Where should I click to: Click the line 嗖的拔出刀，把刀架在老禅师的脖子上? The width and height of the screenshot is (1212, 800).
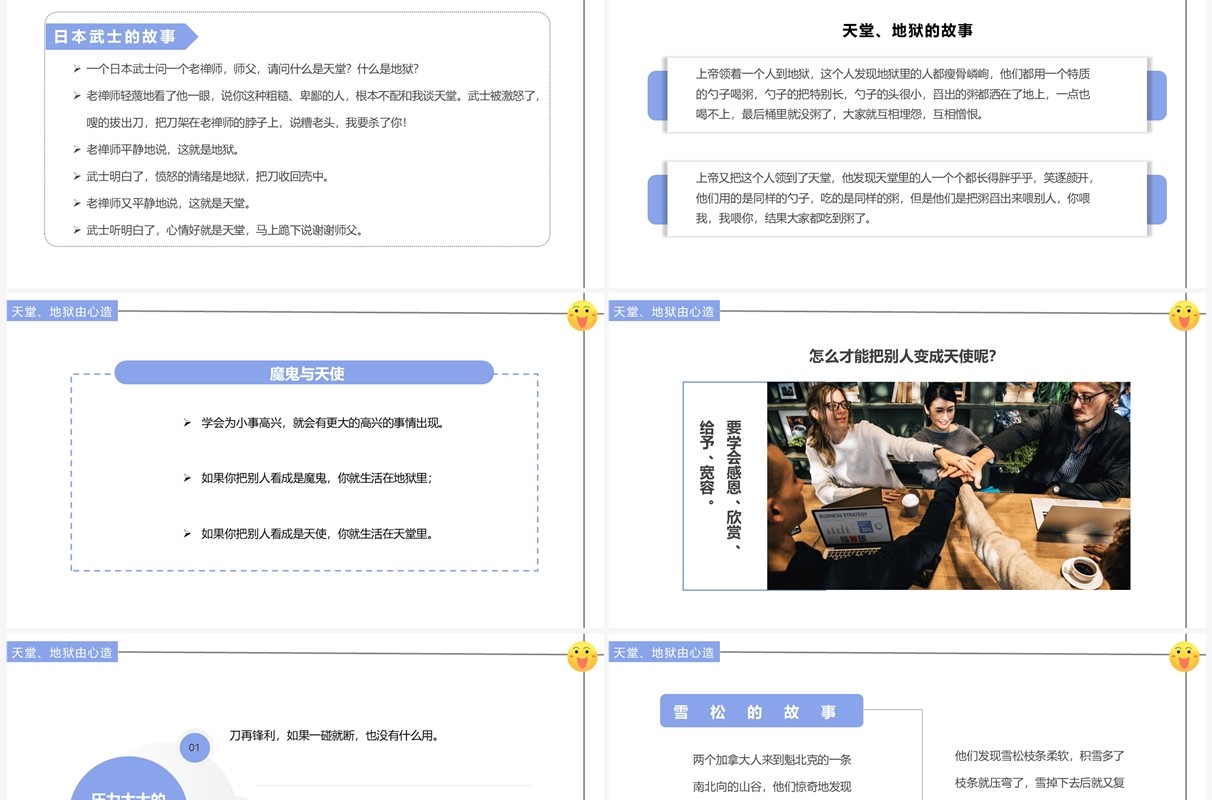(246, 123)
